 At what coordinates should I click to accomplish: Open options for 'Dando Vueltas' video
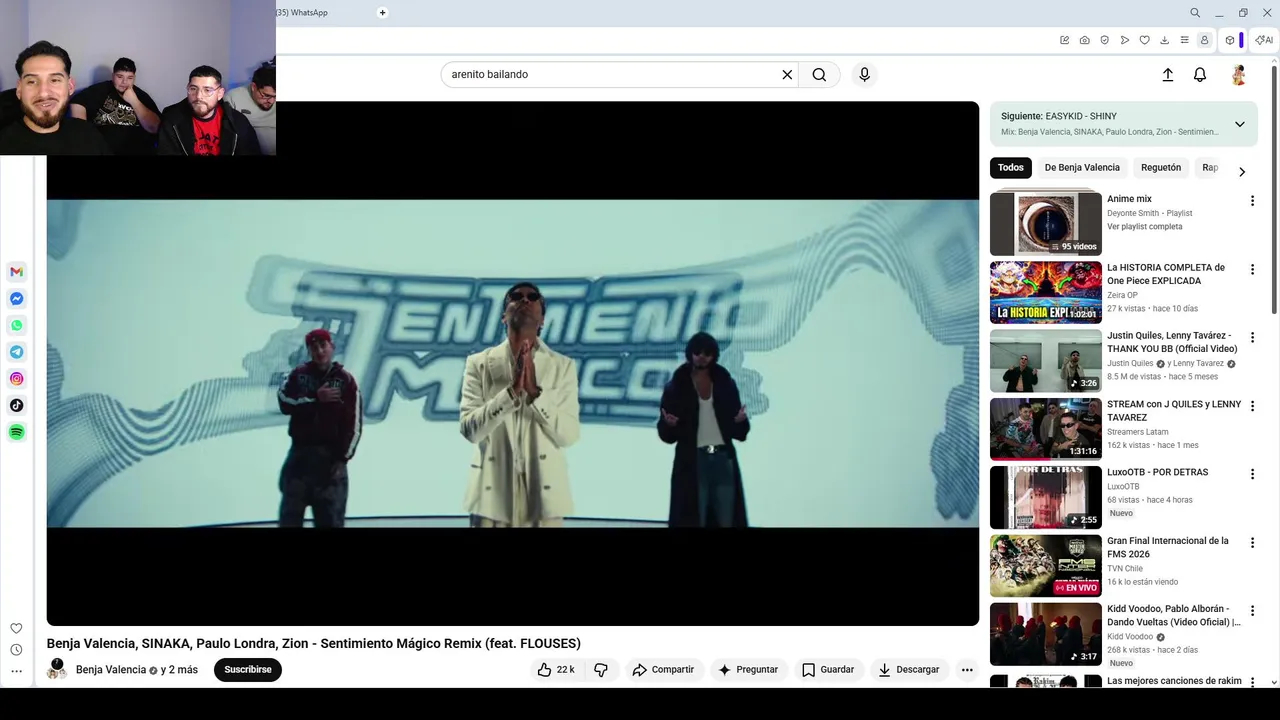click(x=1252, y=611)
